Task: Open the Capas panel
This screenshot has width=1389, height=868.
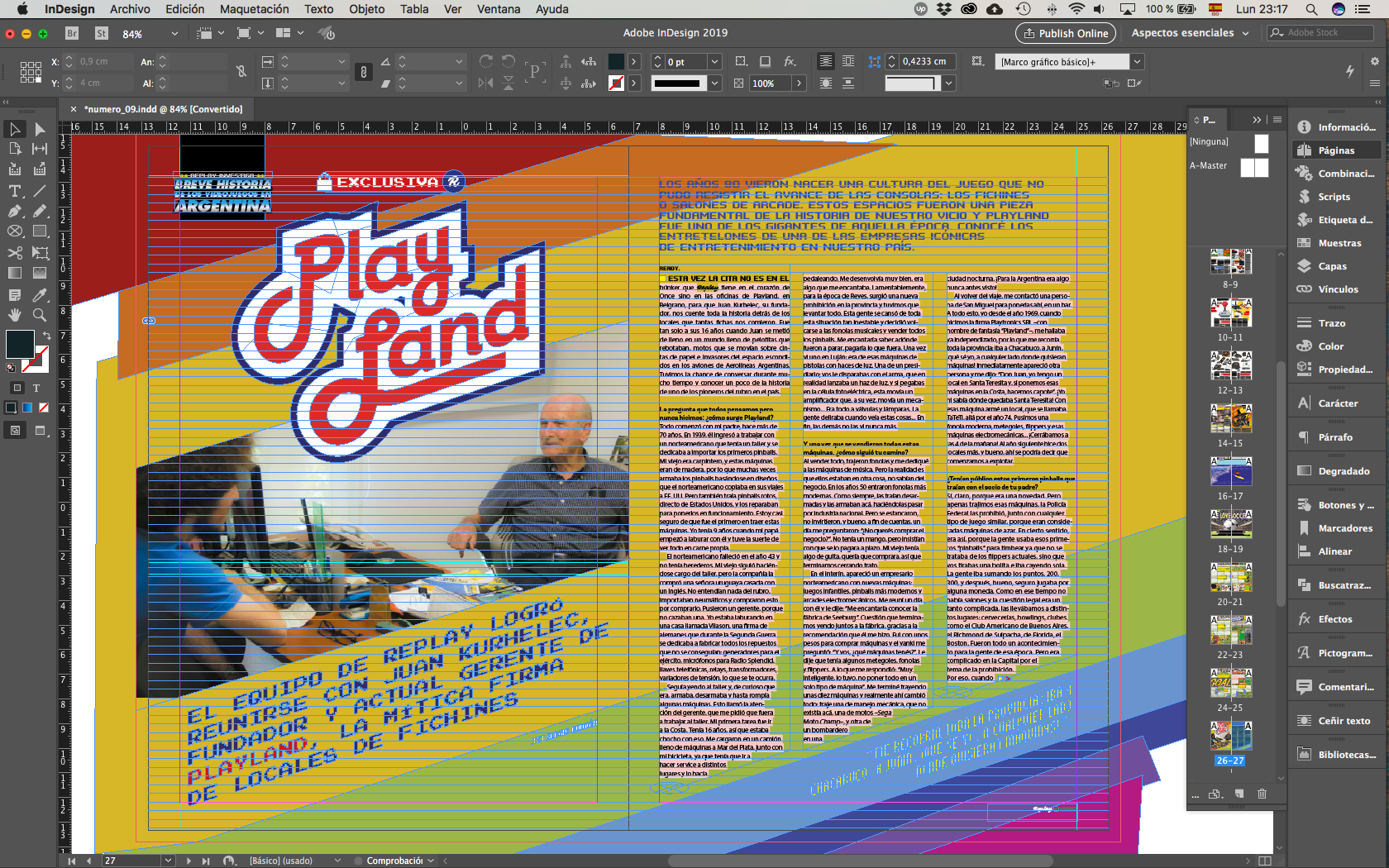Action: pos(1332,266)
